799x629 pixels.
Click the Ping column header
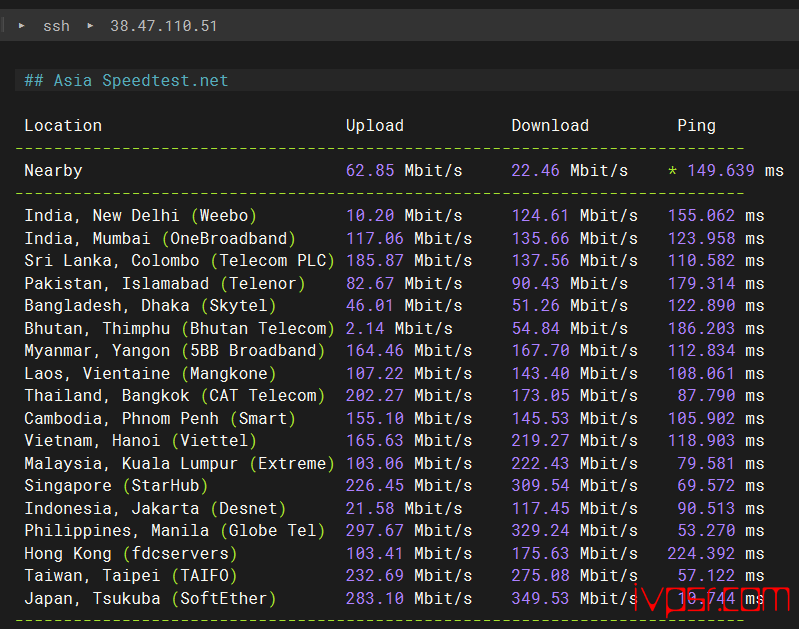(696, 125)
